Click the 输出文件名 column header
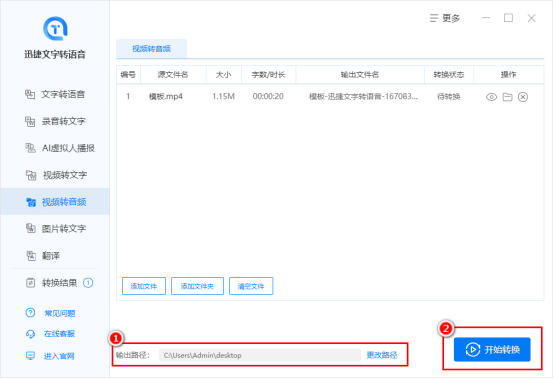The width and height of the screenshot is (554, 379). click(x=360, y=75)
